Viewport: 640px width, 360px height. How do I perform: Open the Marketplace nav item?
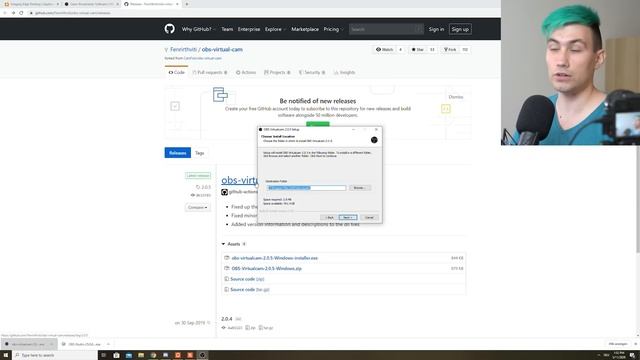[x=305, y=29]
